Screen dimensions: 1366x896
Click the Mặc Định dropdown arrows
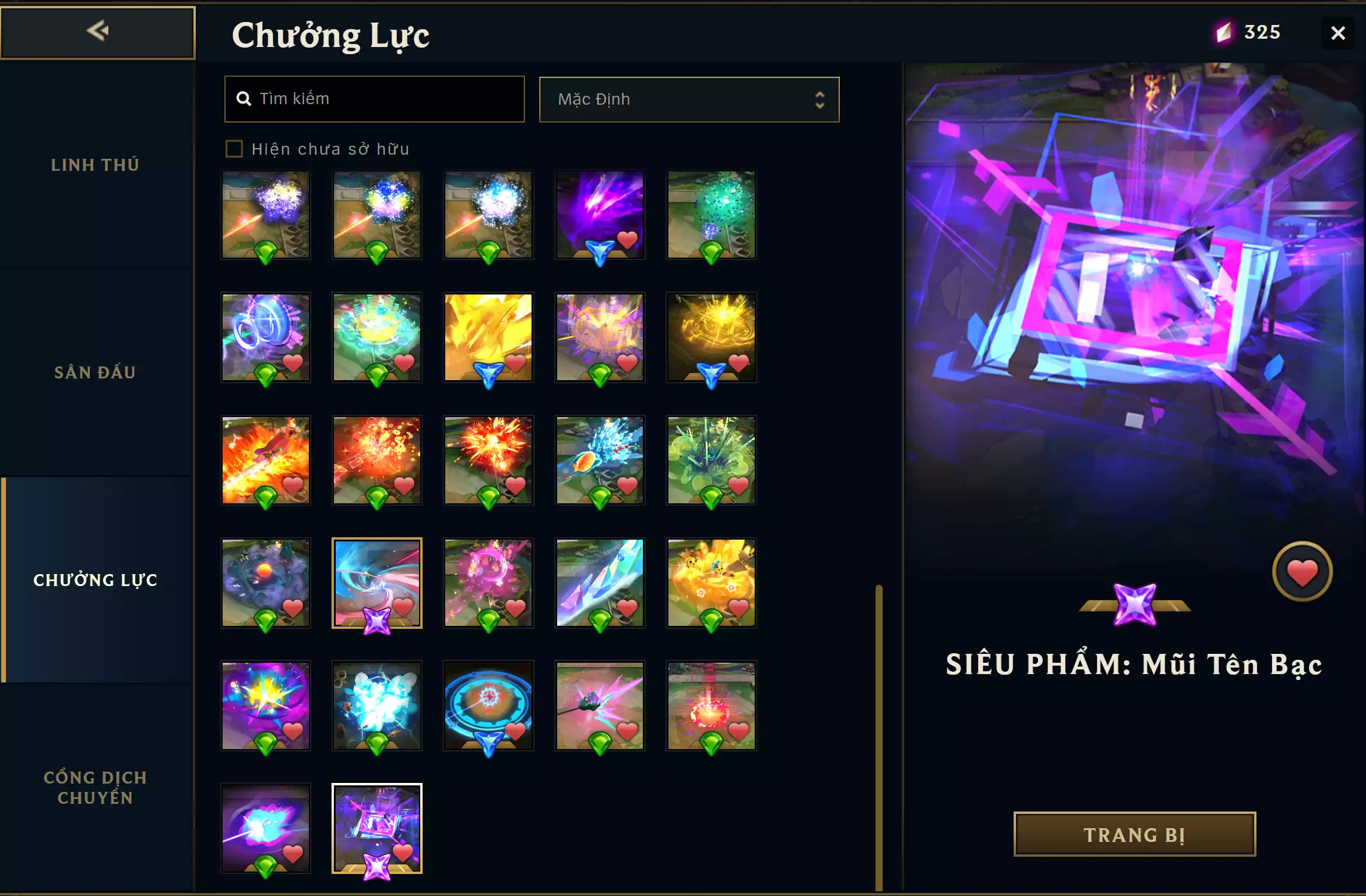tap(820, 99)
